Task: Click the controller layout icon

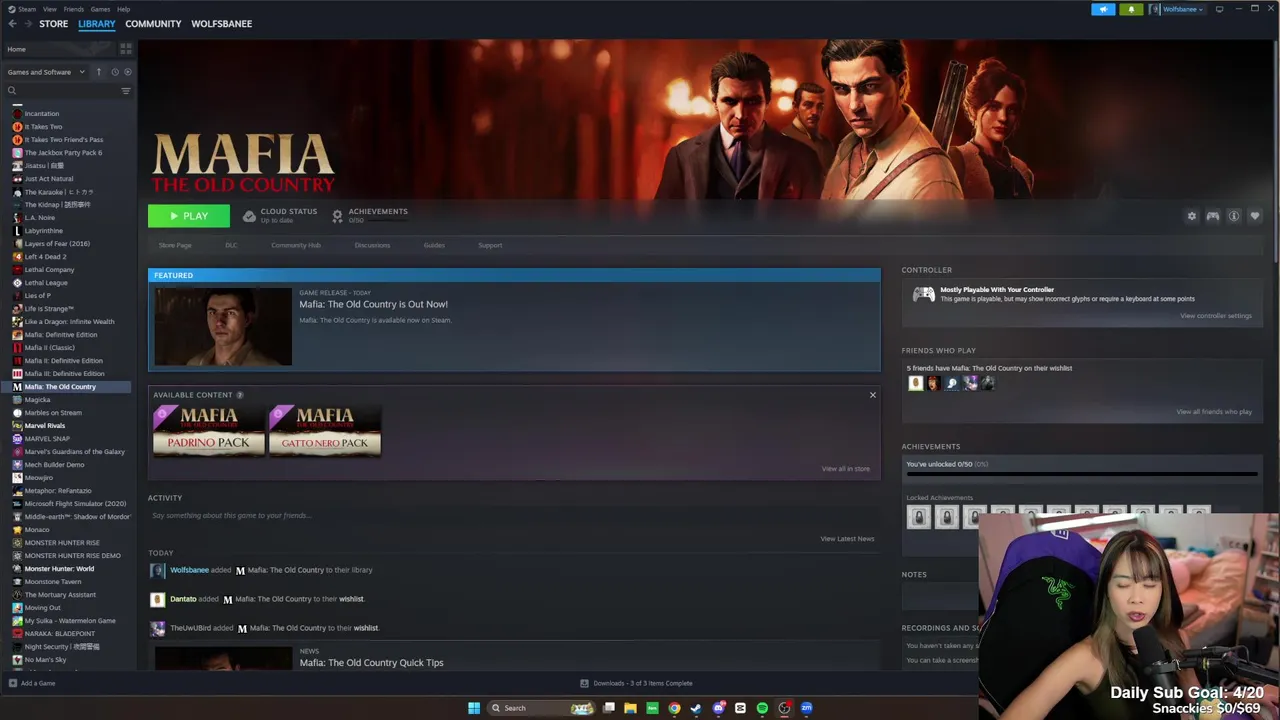Action: 1212,216
